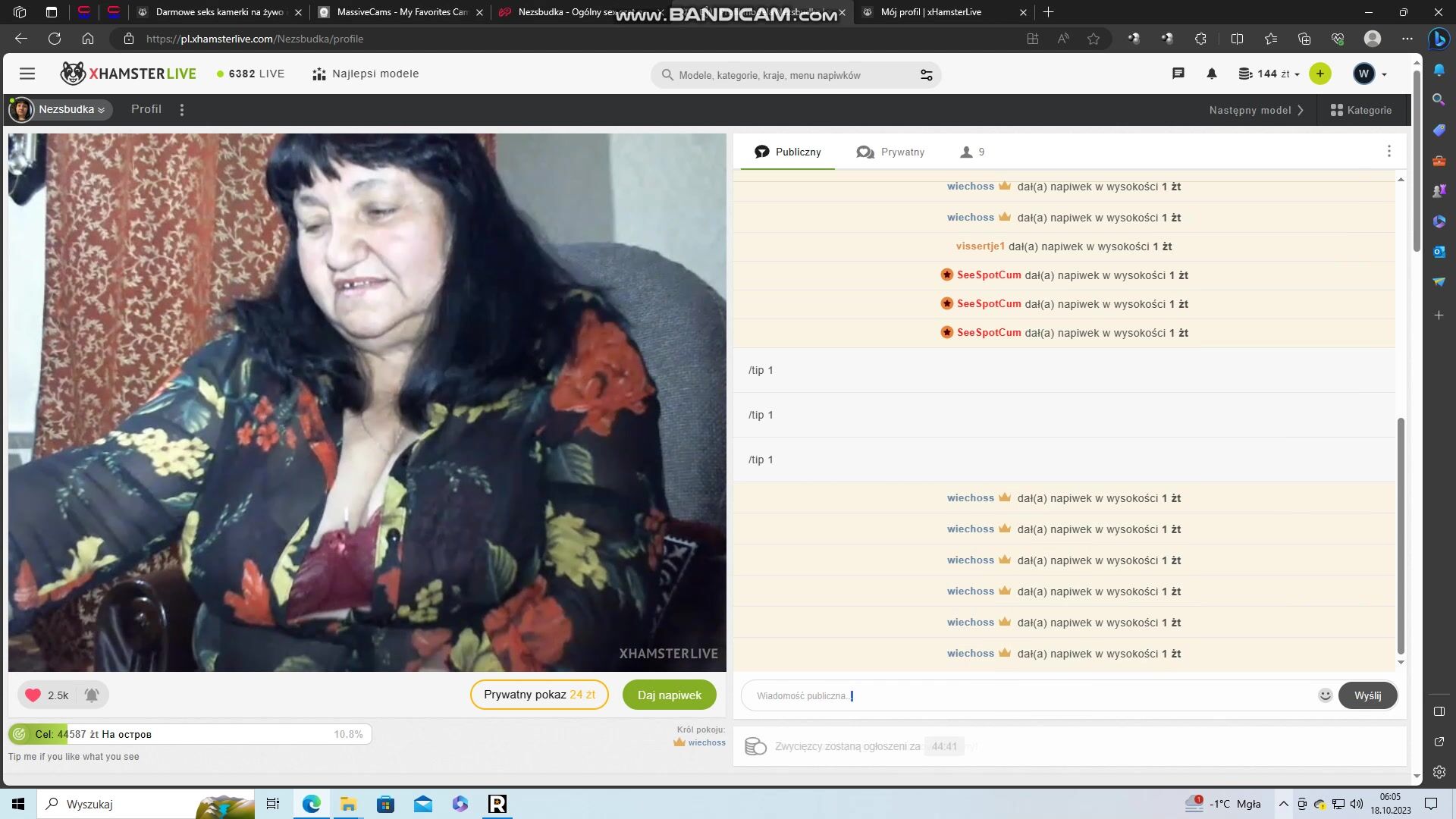Click the Wiadomość publiczna message input field

1031,695
